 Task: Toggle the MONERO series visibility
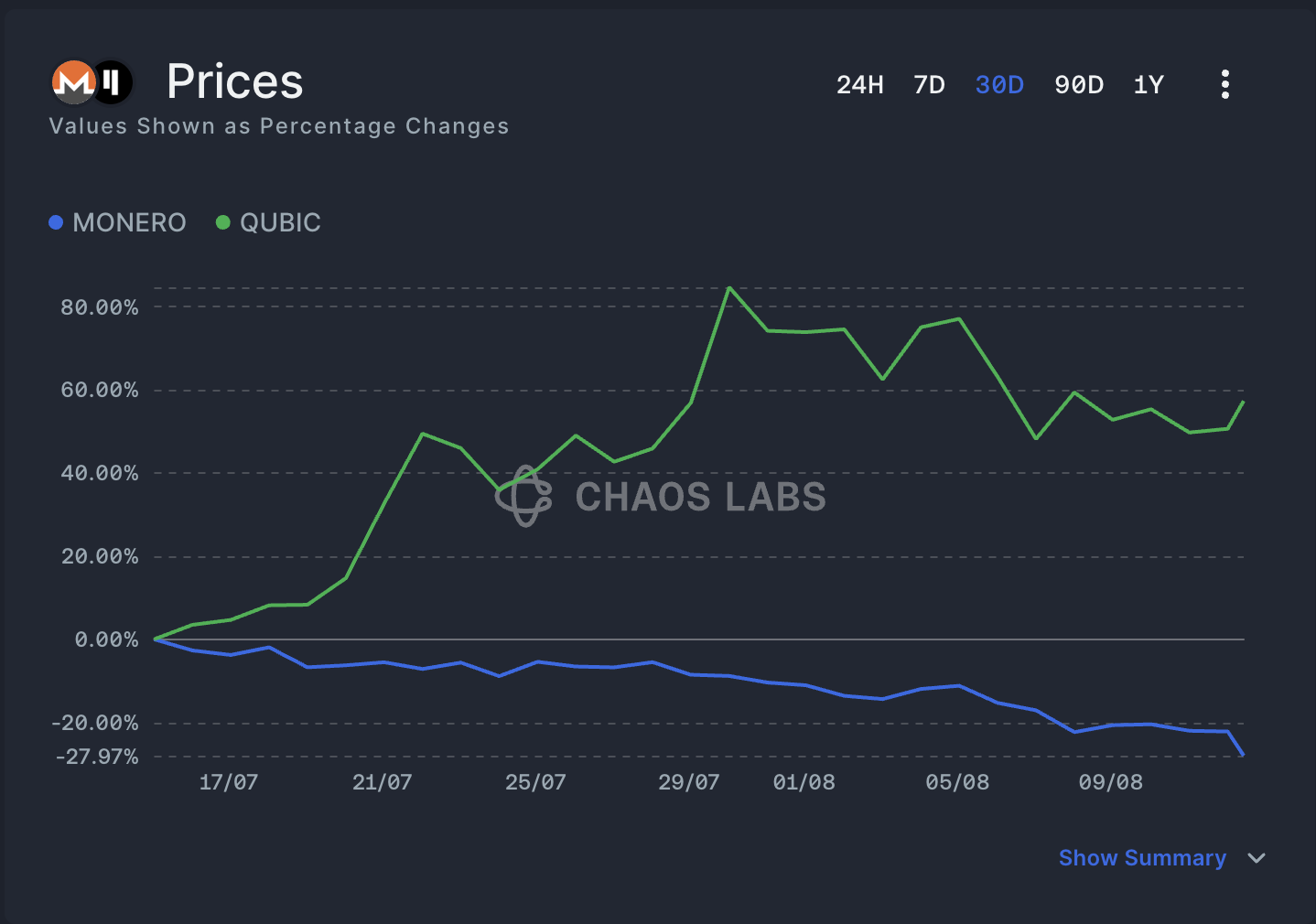click(x=129, y=222)
